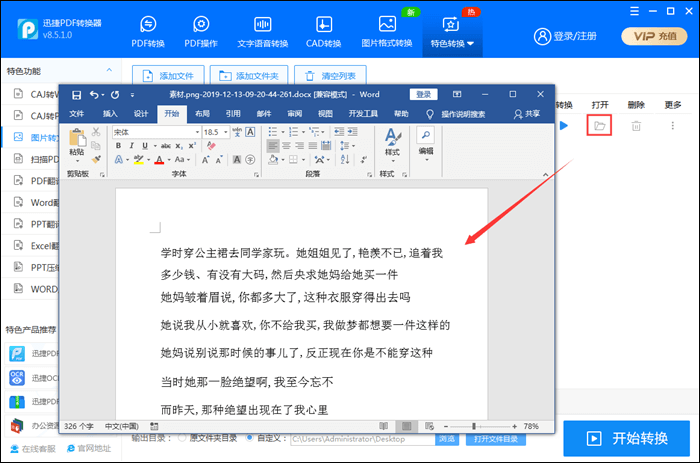This screenshot has width=700, height=463.
Task: Switch to the 设计 ribbon tab
Action: (141, 114)
